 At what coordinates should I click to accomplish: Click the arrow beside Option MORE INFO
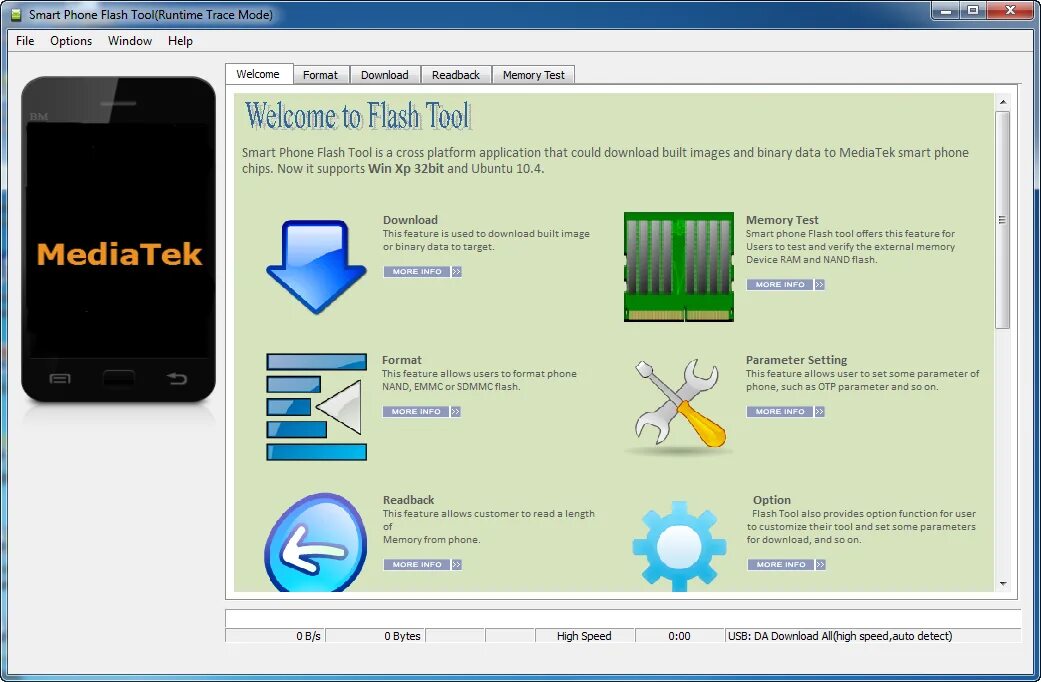[x=821, y=564]
